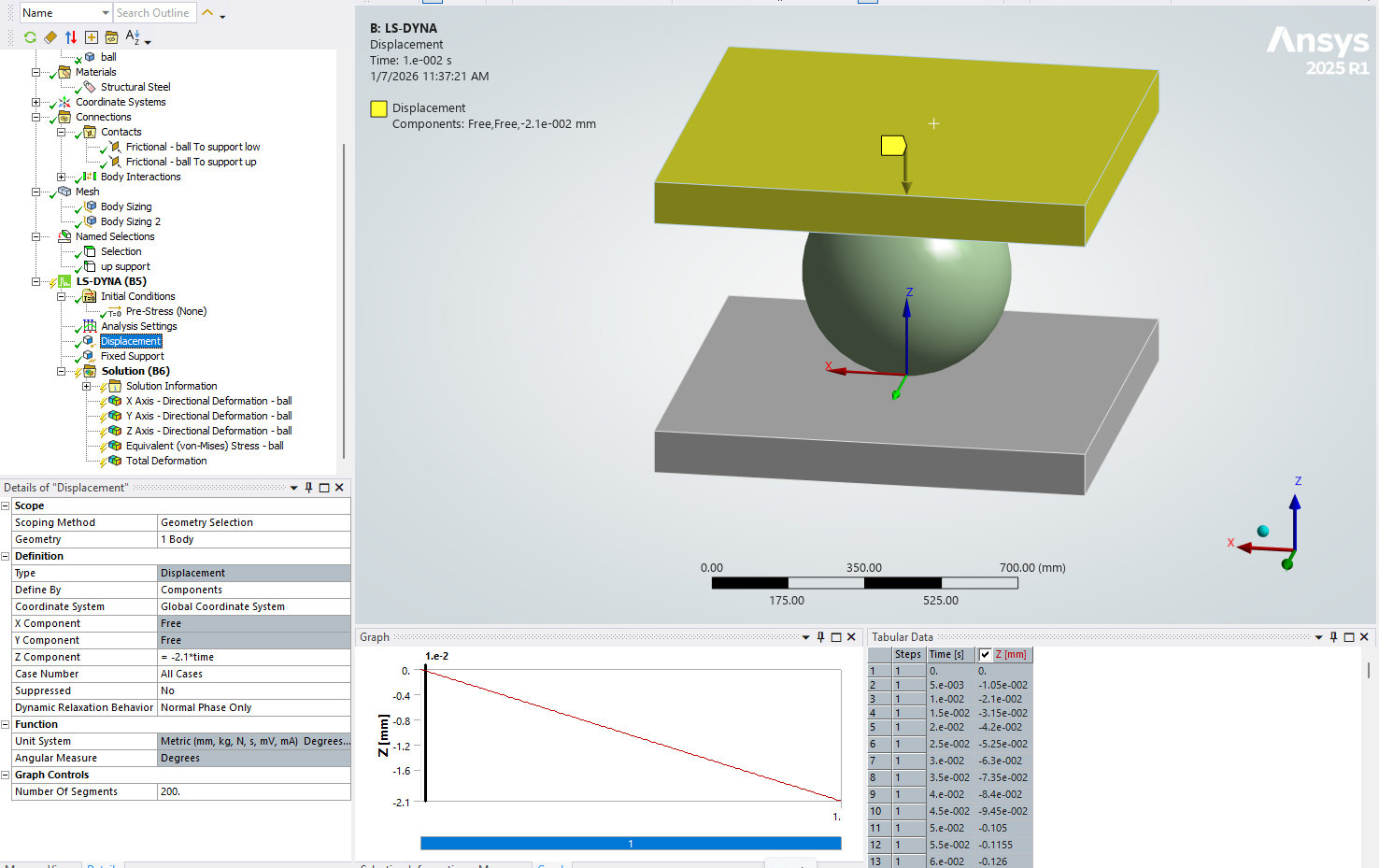Click in the Search Outline box
This screenshot has width=1379, height=868.
pos(154,13)
